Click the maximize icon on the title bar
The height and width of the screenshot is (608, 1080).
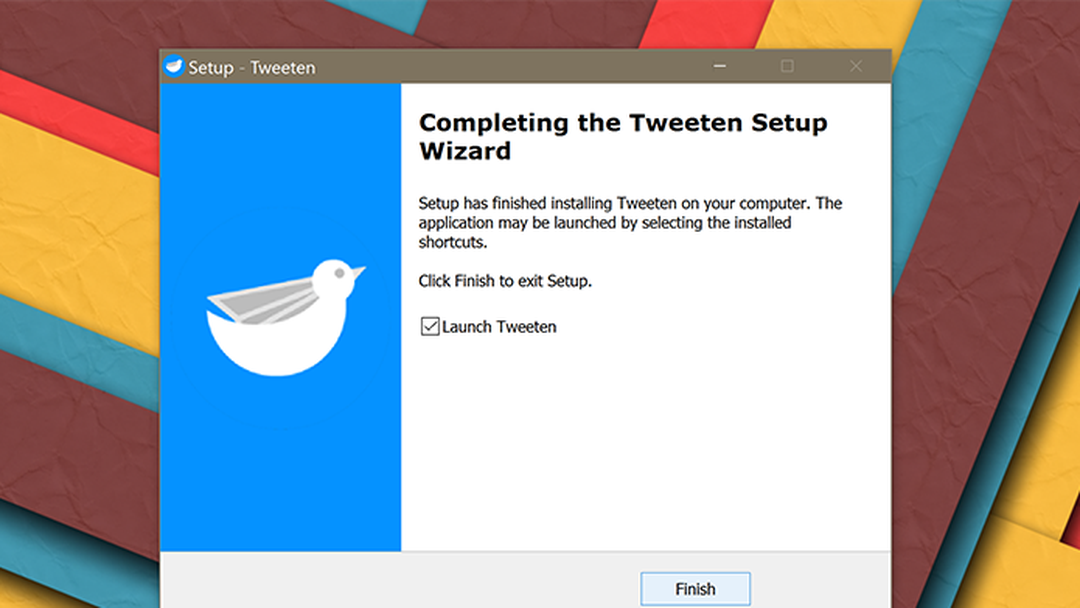coord(787,66)
